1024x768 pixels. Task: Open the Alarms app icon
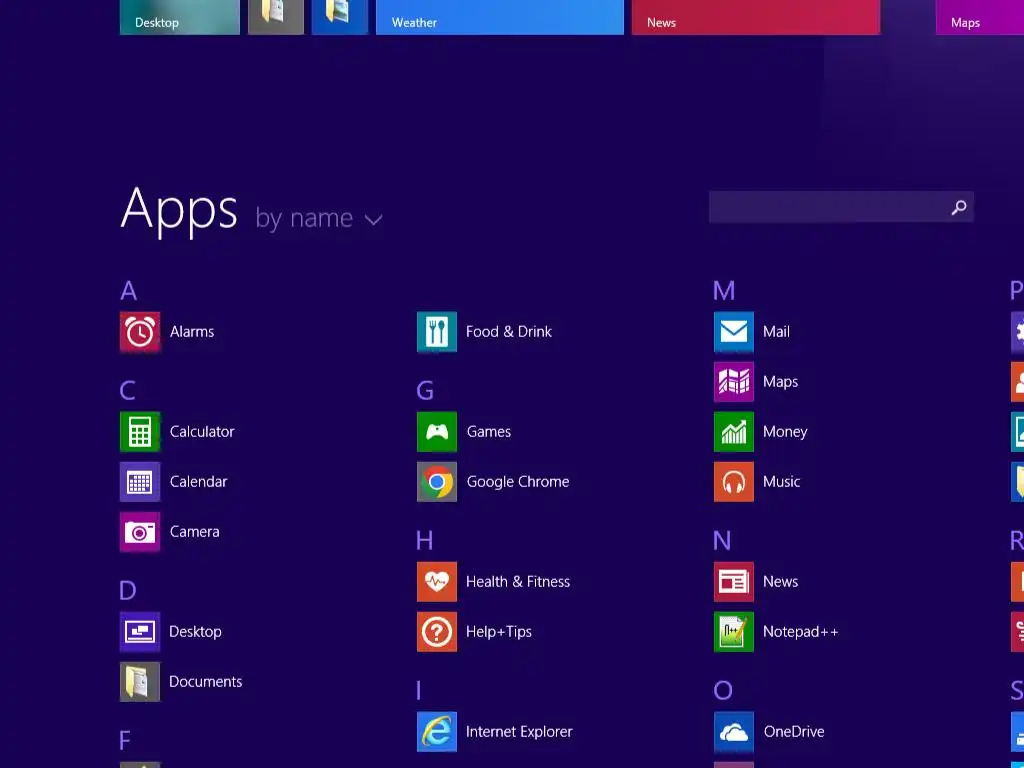[x=140, y=332]
